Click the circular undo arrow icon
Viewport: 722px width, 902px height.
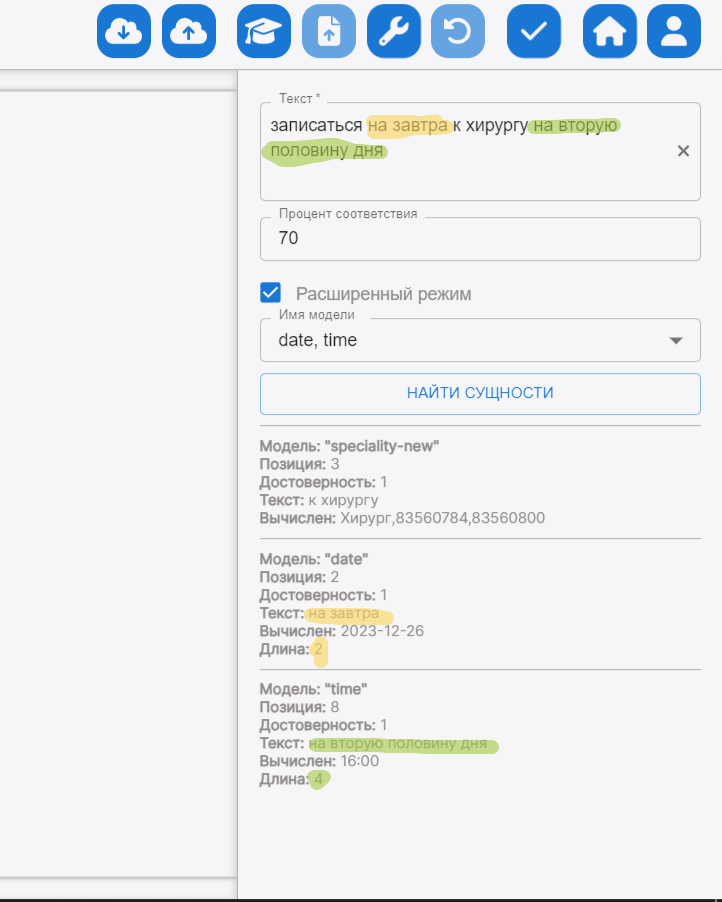(x=458, y=31)
